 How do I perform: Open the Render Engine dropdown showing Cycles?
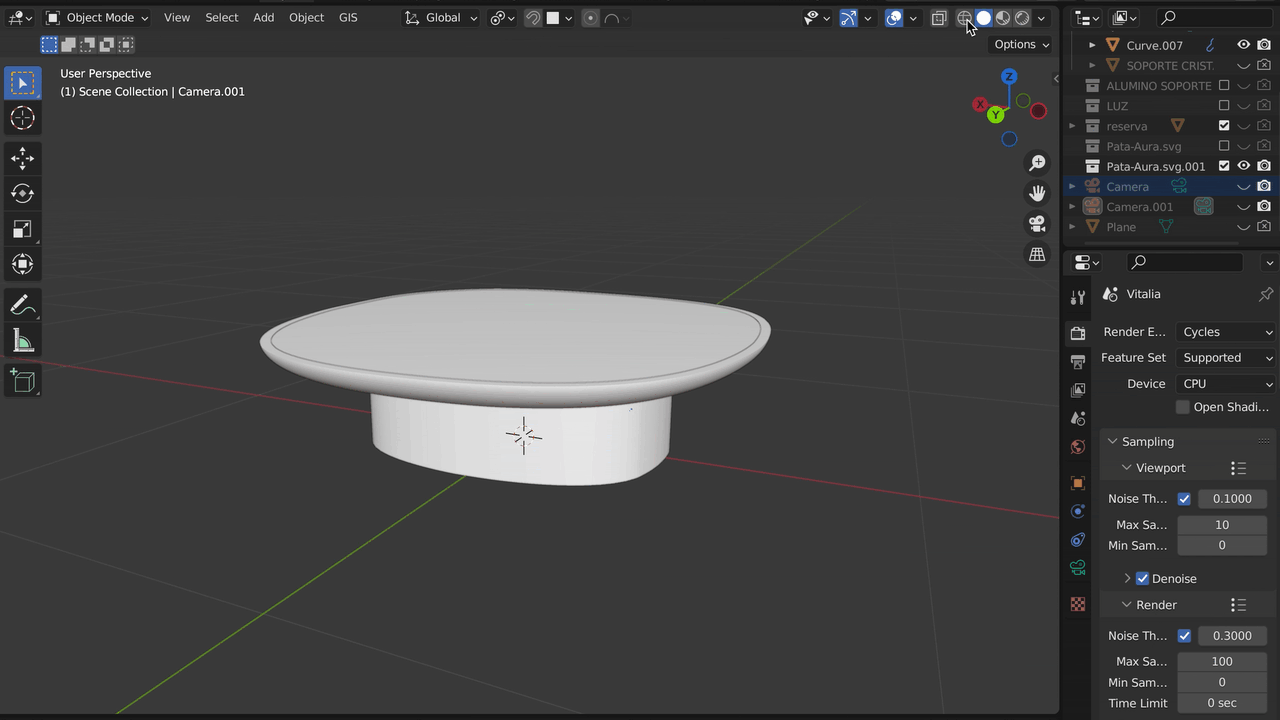(1226, 332)
